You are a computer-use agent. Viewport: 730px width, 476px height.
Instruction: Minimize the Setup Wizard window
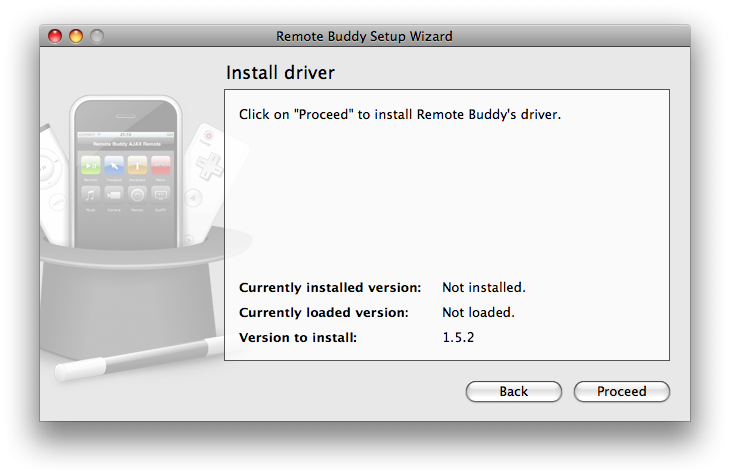pyautogui.click(x=76, y=36)
